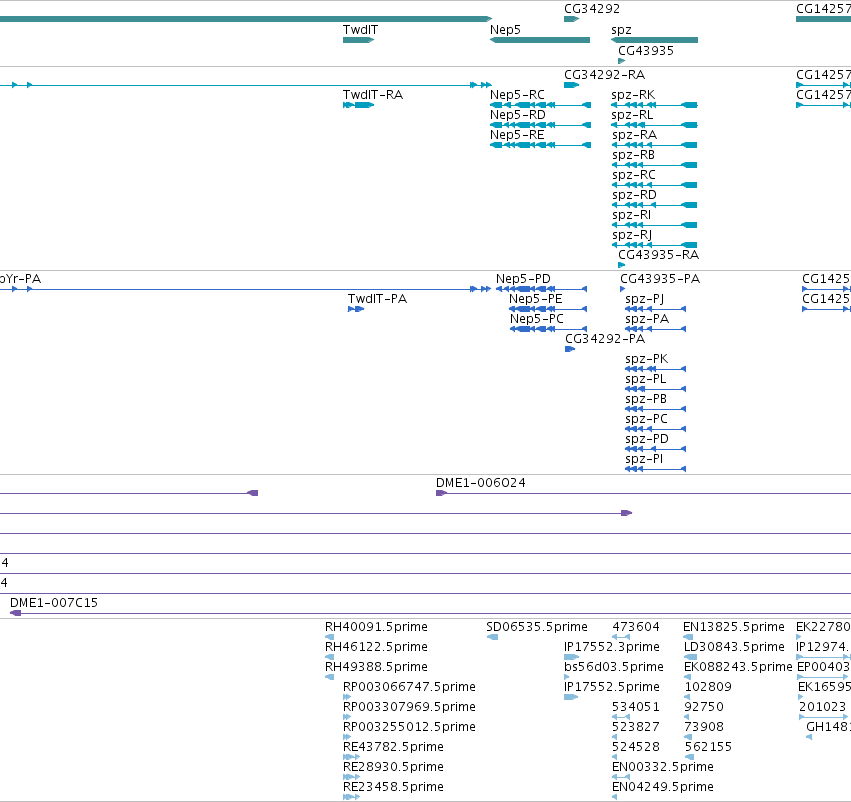Image resolution: width=851 pixels, height=802 pixels.
Task: Open the 473604 feature label
Action: (636, 627)
